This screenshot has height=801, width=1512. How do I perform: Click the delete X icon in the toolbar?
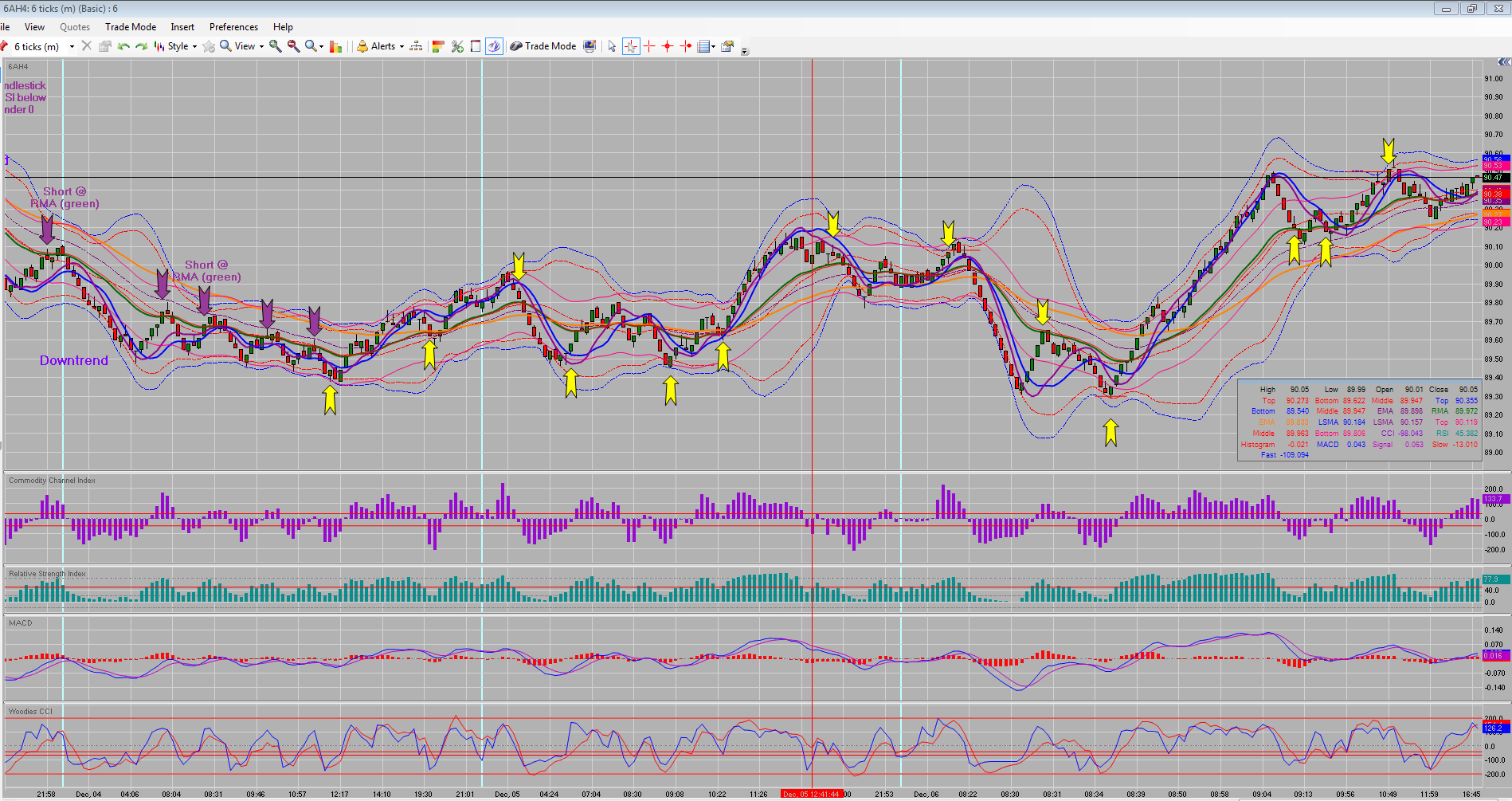click(87, 46)
